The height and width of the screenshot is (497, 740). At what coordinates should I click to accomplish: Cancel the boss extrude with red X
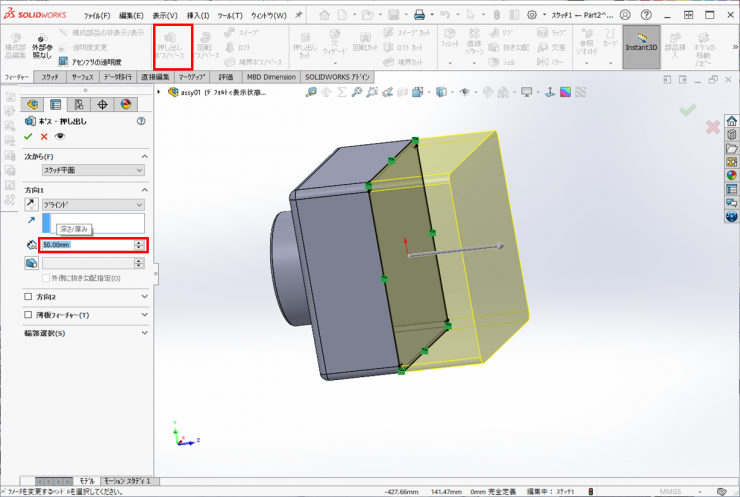click(44, 136)
